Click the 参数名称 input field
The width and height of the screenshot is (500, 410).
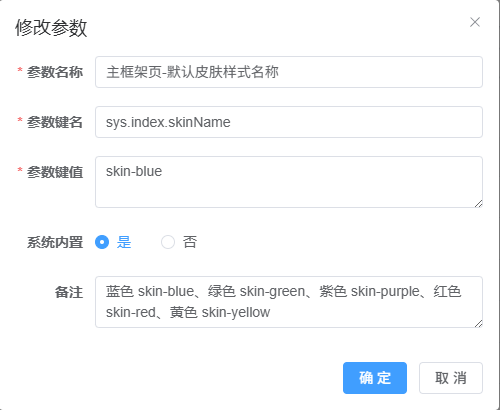[x=289, y=72]
